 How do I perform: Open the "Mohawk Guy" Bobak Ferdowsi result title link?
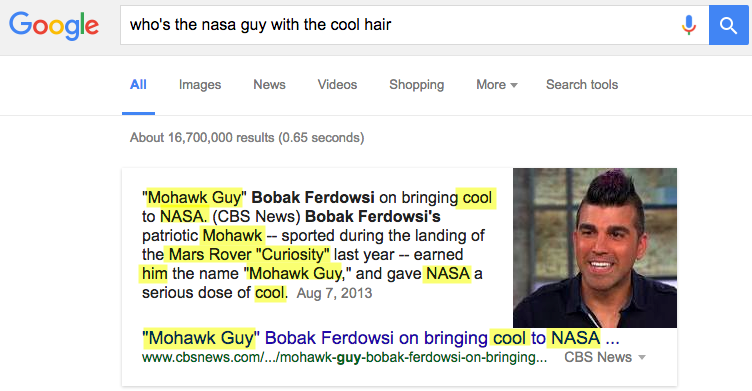381,338
